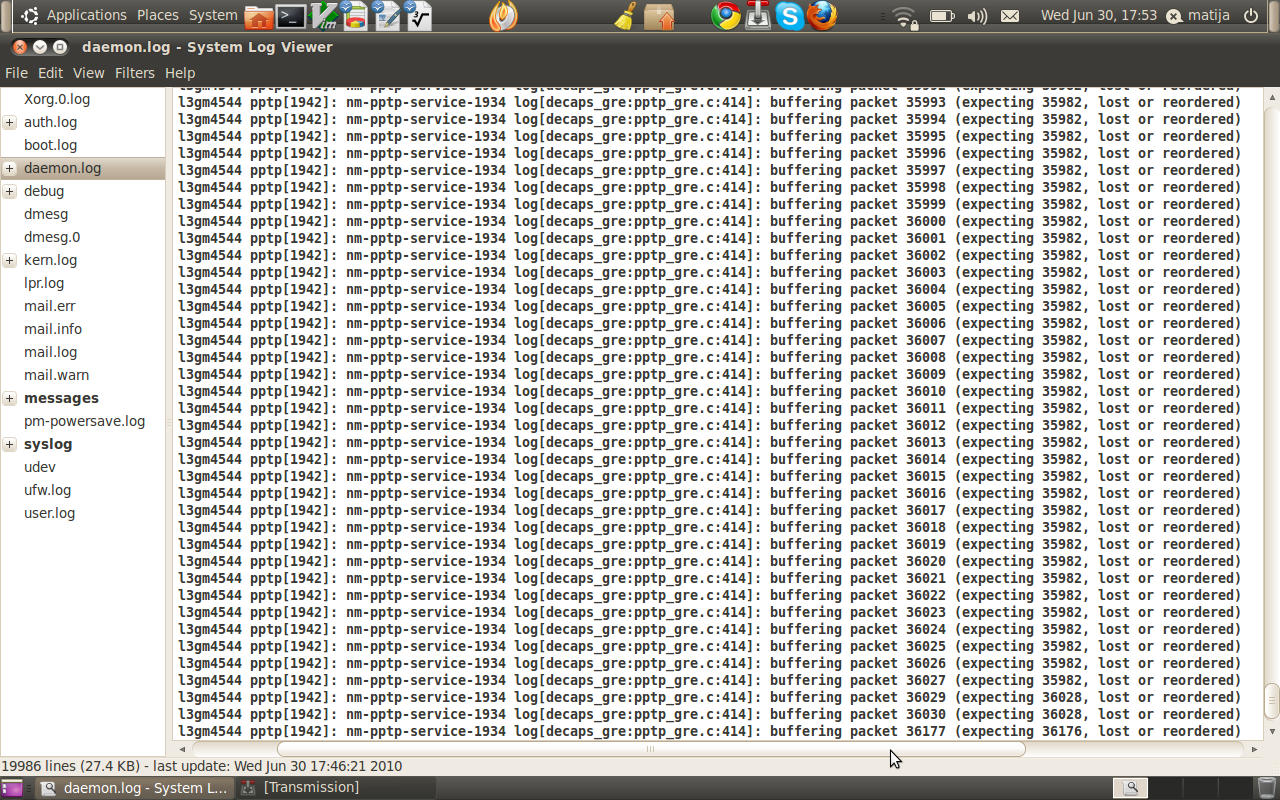
Task: Select Xorg.0.log in the log list
Action: 57,99
